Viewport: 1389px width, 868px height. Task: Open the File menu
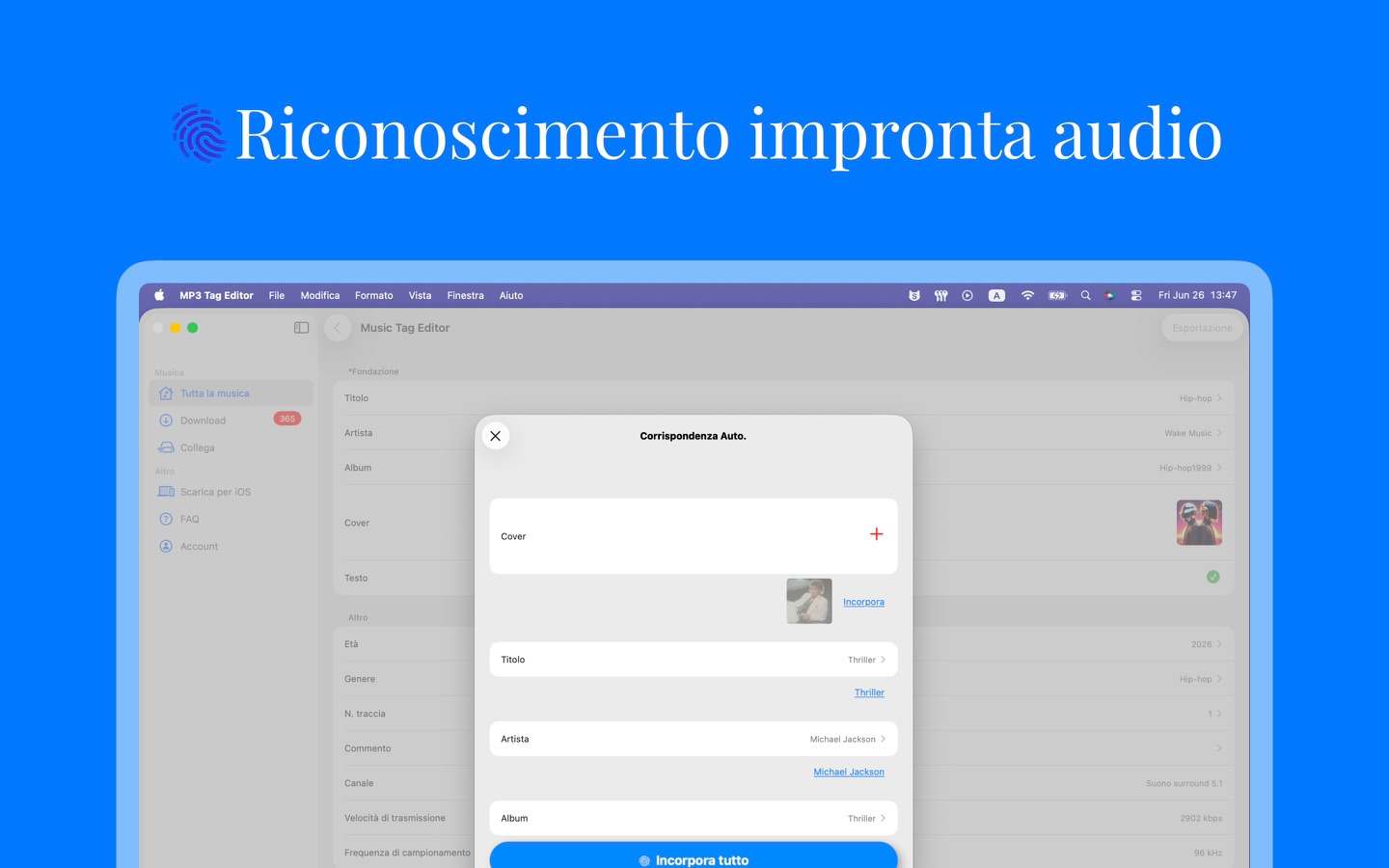[277, 295]
